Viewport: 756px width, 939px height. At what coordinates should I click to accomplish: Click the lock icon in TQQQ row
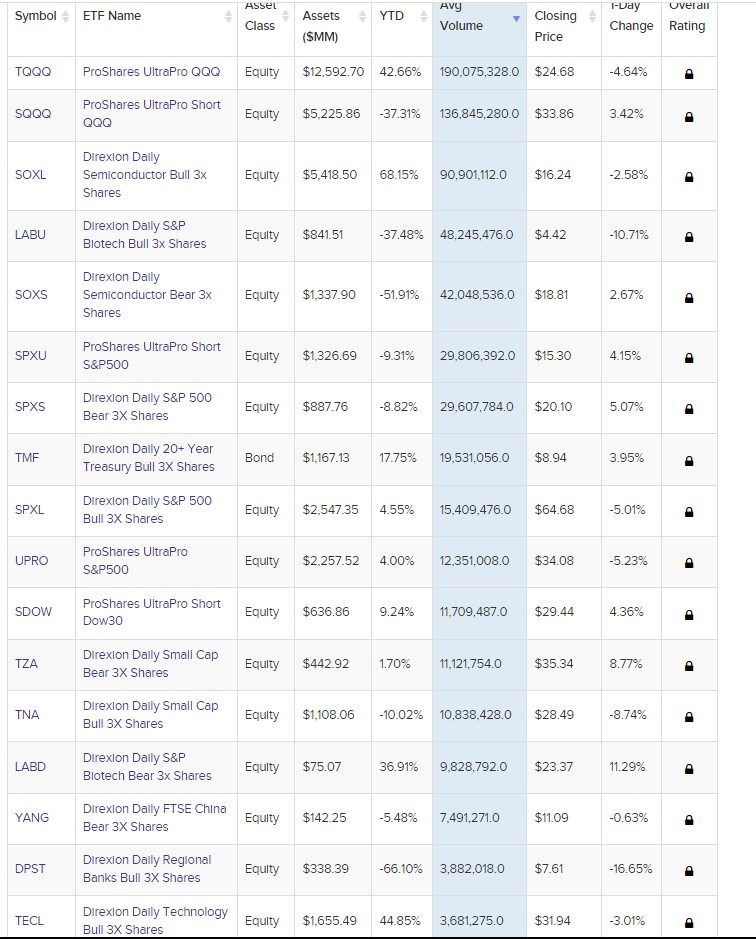coord(689,74)
